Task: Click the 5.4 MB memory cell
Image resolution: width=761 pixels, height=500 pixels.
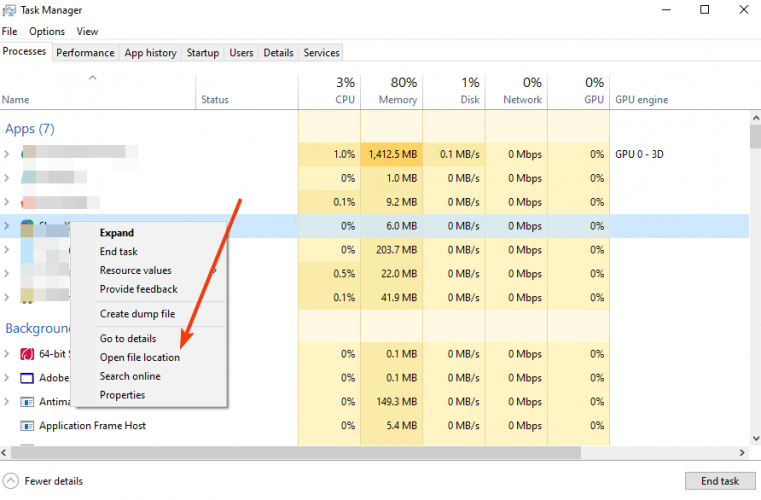Action: 391,426
